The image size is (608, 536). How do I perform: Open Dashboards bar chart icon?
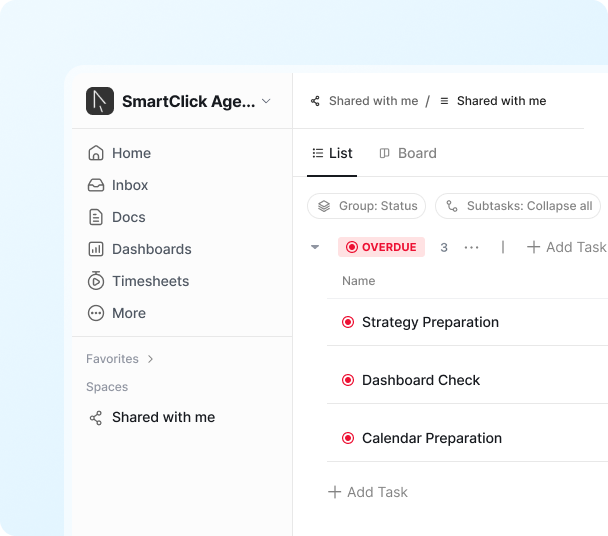(x=96, y=249)
